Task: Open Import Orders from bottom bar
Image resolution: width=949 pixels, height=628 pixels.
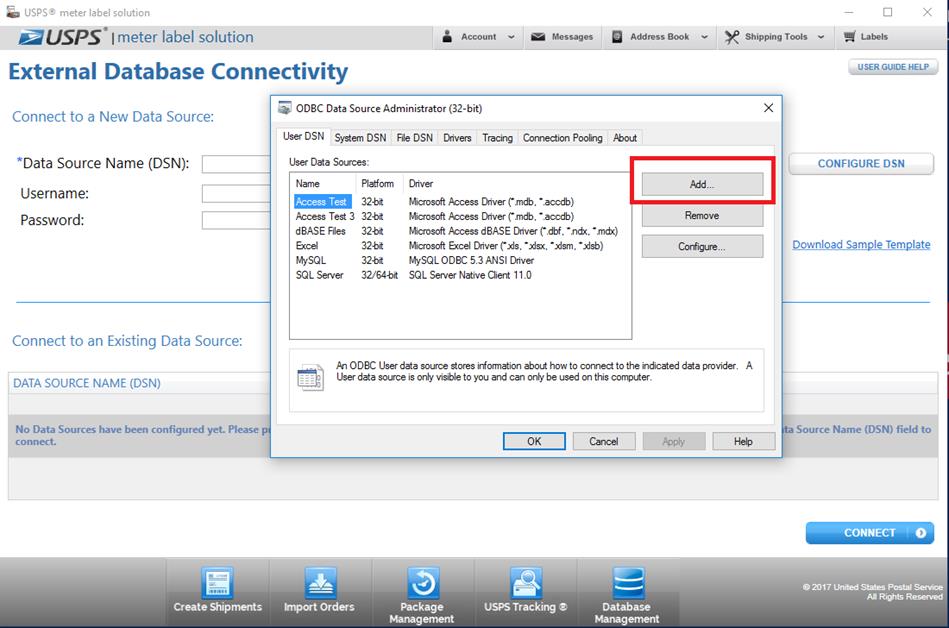Action: coord(320,591)
